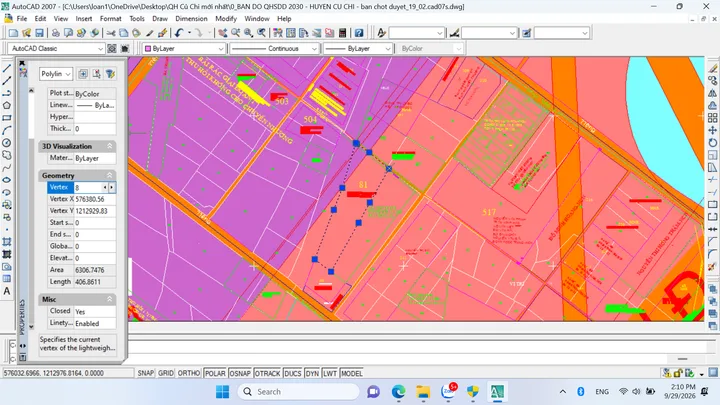Image resolution: width=720 pixels, height=405 pixels.
Task: Click Quick Select icon in Properties palette
Action: pyautogui.click(x=110, y=73)
